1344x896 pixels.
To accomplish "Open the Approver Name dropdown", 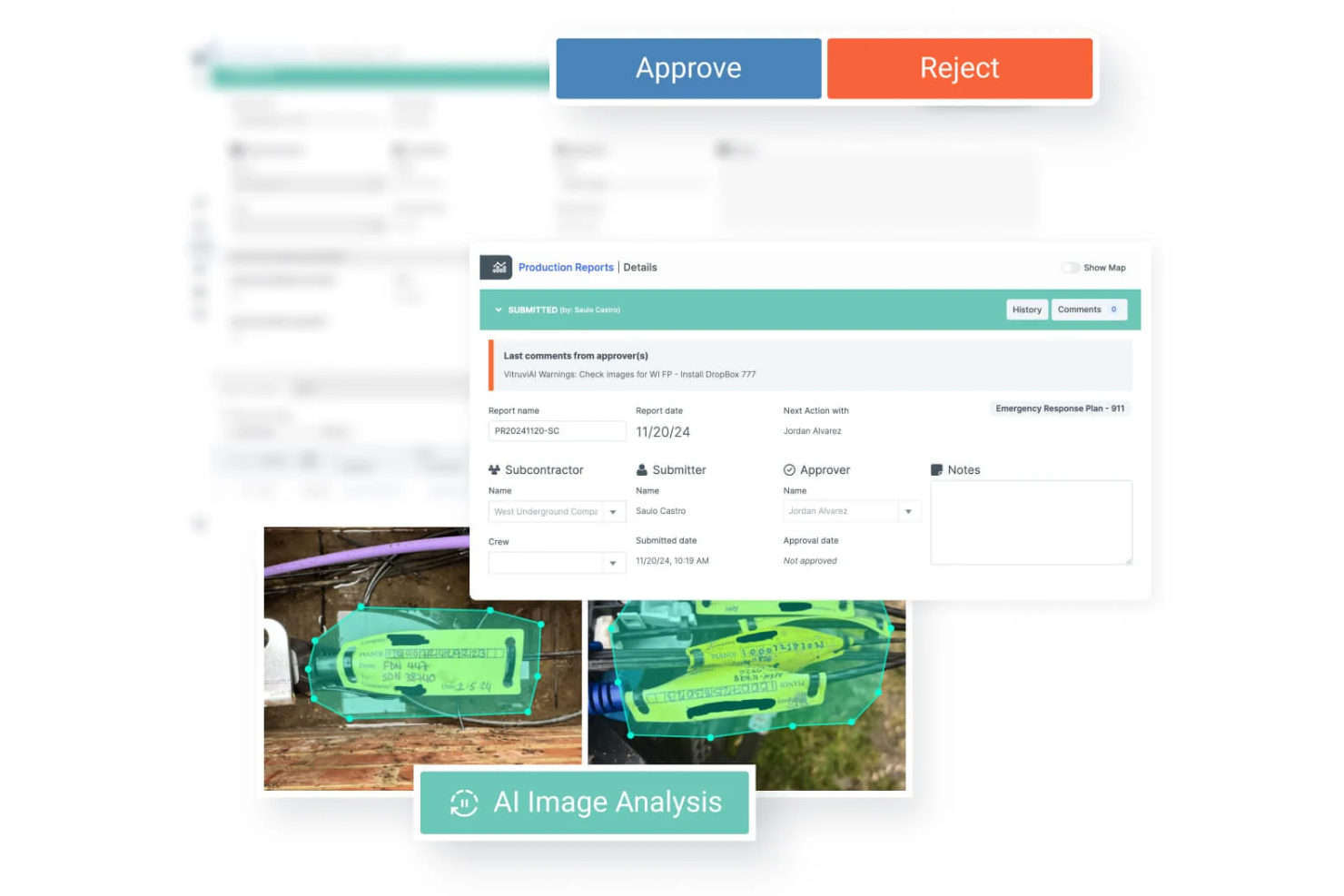I will (908, 511).
